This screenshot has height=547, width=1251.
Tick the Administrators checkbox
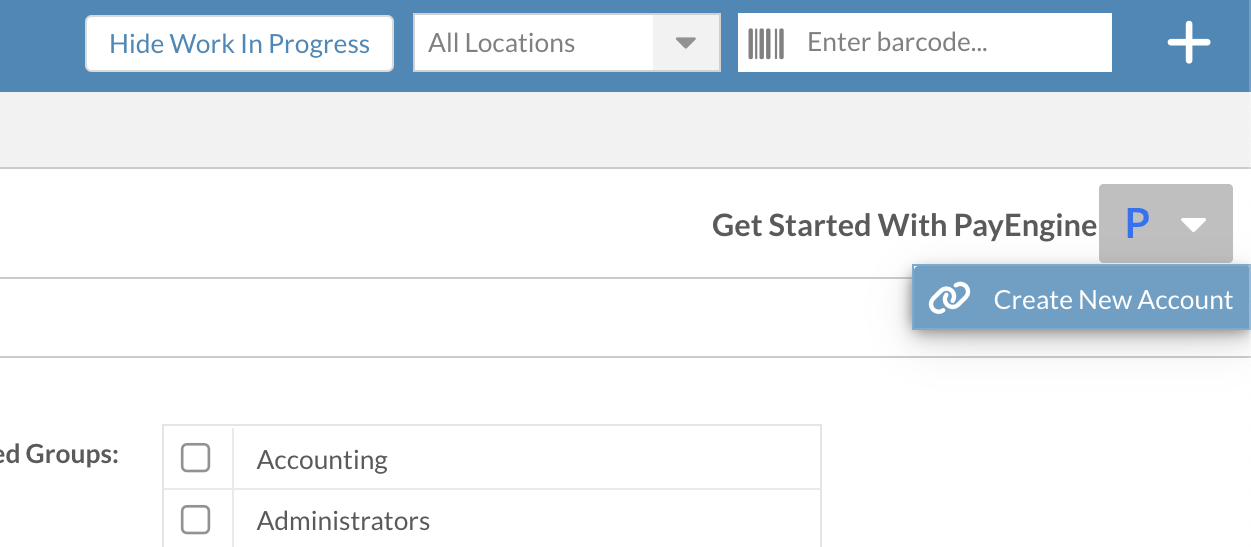click(195, 519)
